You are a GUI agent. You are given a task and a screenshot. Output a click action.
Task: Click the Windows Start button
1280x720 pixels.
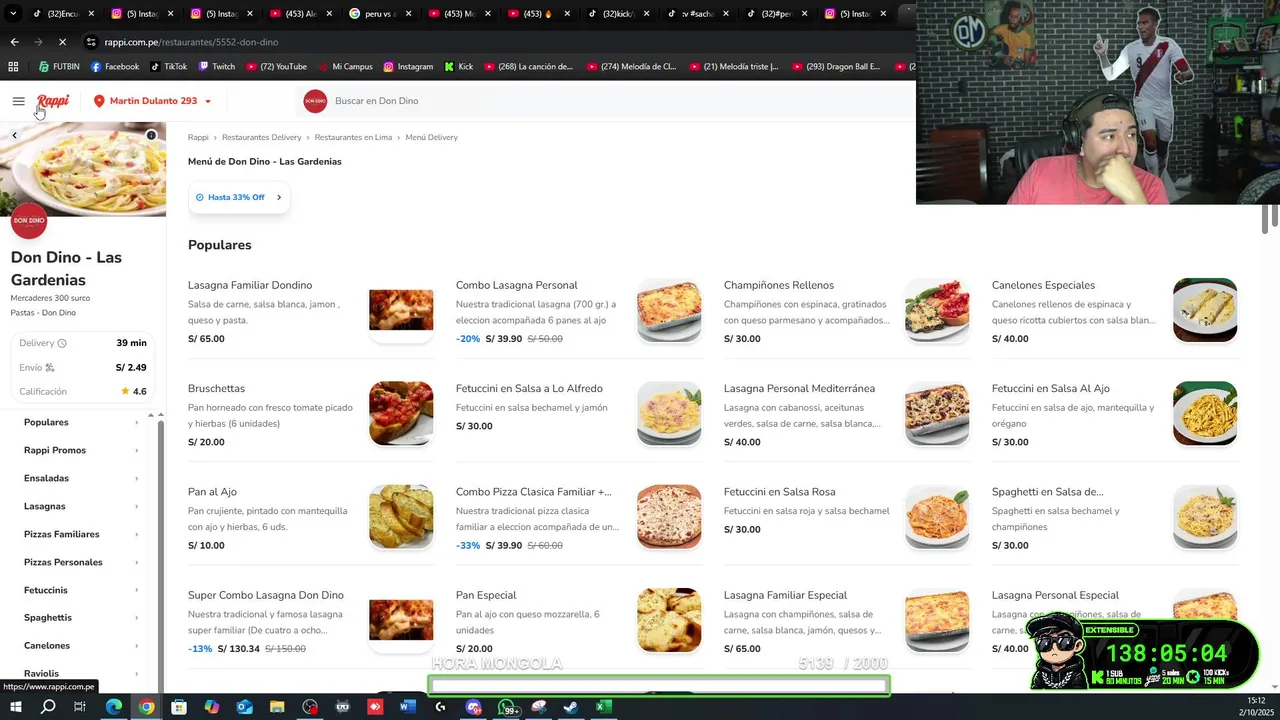[16, 707]
